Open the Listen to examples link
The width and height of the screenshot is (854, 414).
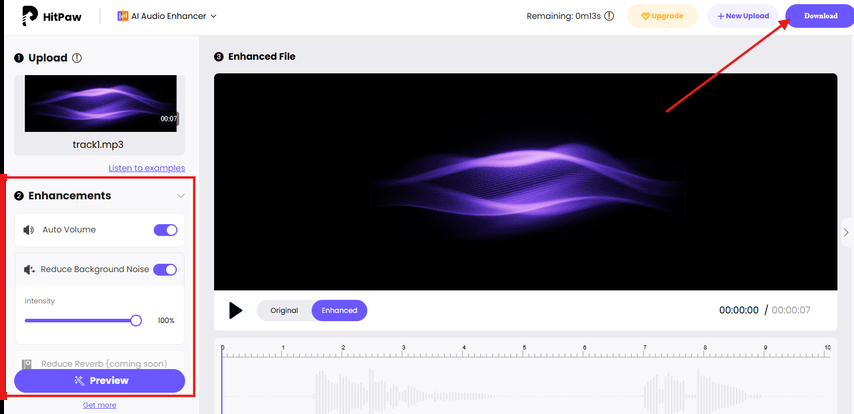click(x=147, y=168)
